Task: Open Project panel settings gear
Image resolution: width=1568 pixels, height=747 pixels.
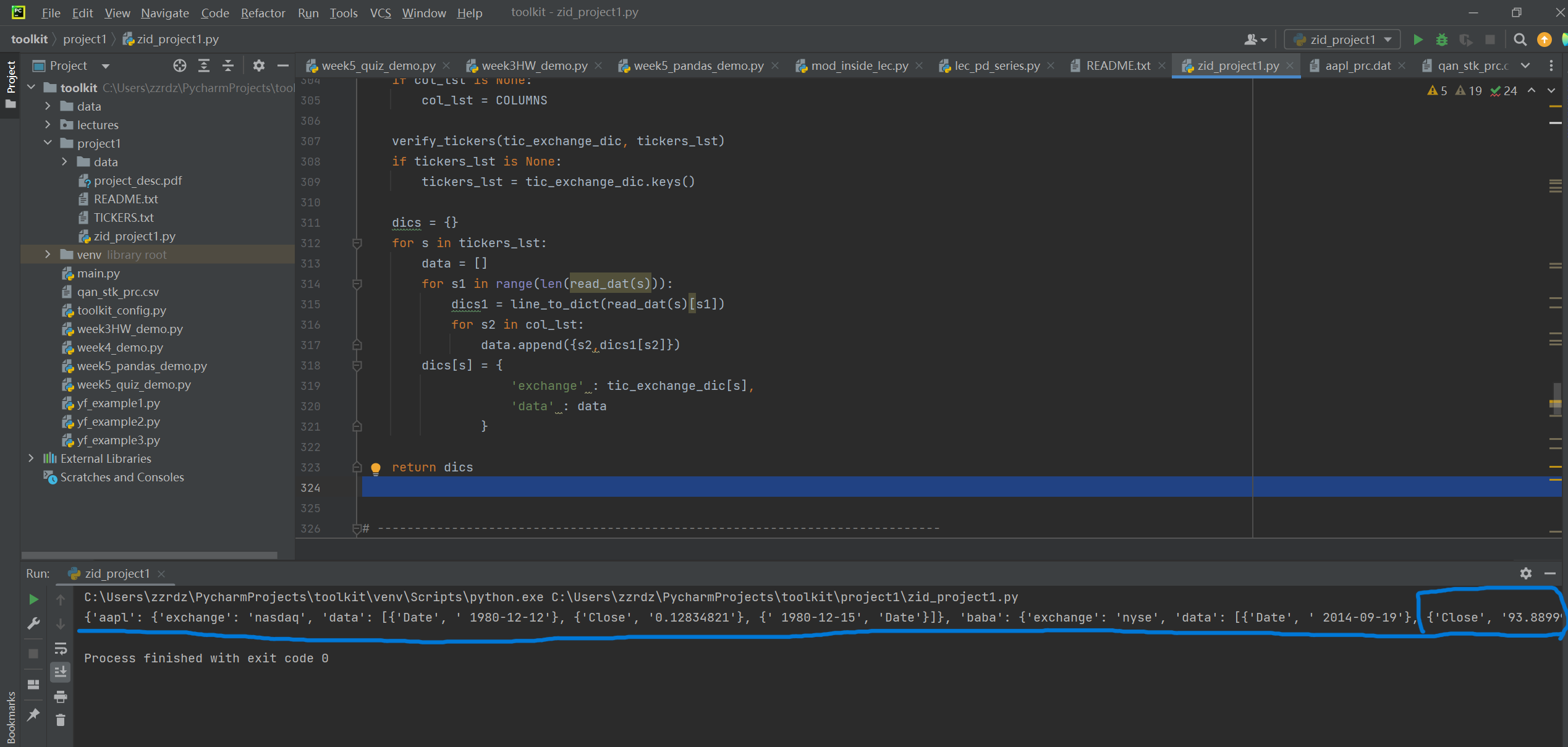Action: (x=258, y=65)
